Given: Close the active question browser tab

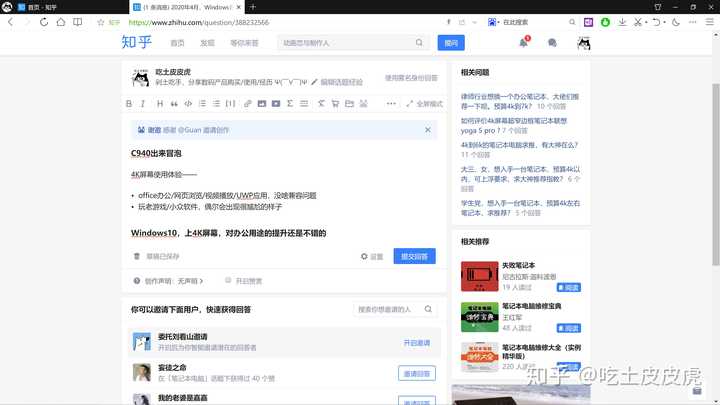Looking at the screenshot, I should tap(238, 7).
